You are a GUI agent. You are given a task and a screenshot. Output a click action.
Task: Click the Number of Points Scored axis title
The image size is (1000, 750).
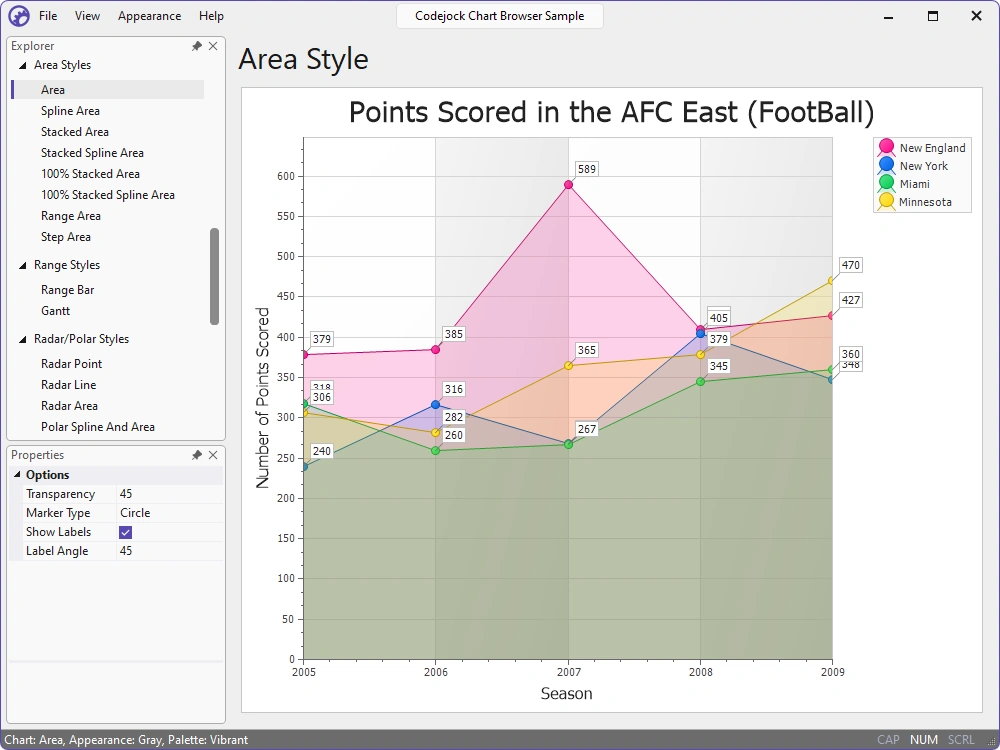[263, 398]
